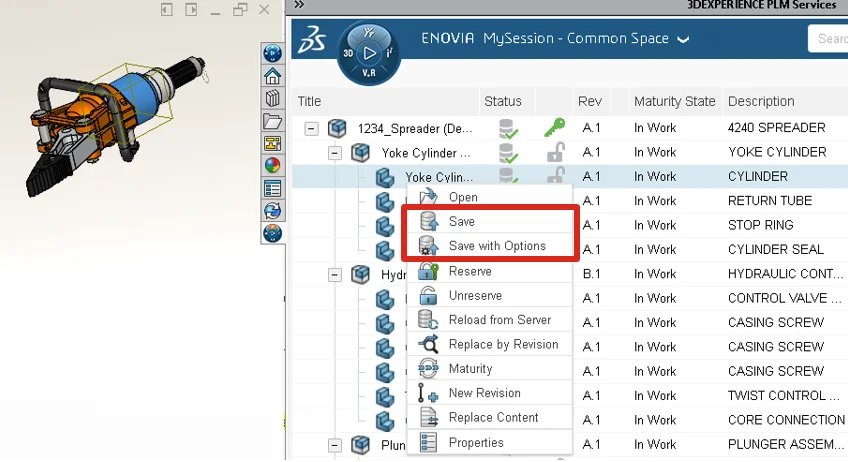Select the V.R quadrant of the compass
Image resolution: width=848 pixels, height=462 pixels.
(369, 73)
